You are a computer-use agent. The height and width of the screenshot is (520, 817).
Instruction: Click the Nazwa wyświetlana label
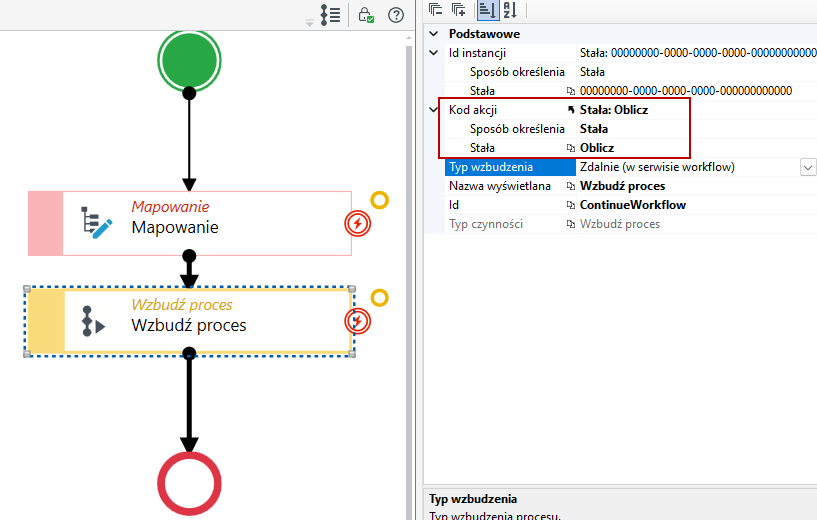click(x=500, y=186)
